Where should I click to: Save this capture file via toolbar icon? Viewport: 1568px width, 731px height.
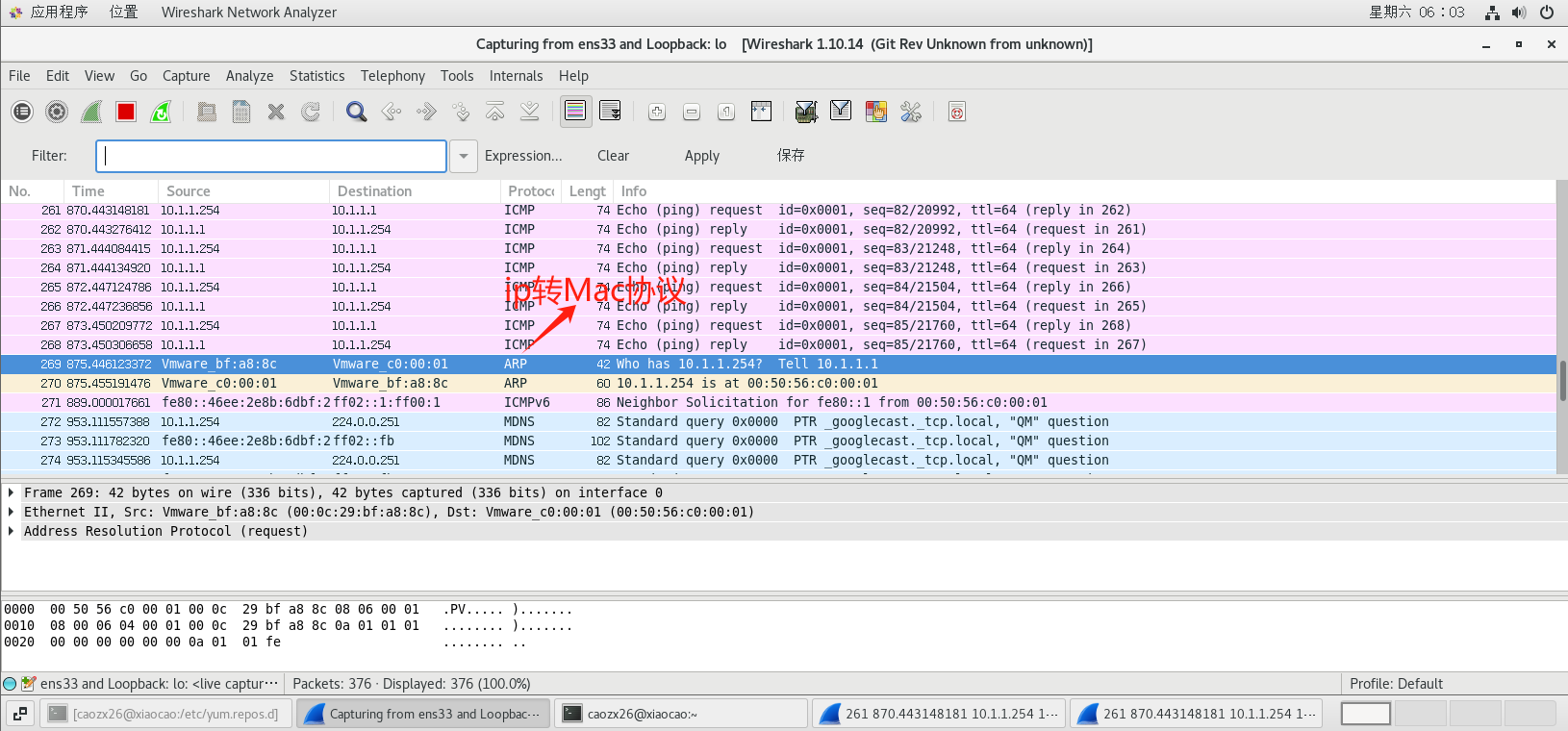[x=241, y=112]
